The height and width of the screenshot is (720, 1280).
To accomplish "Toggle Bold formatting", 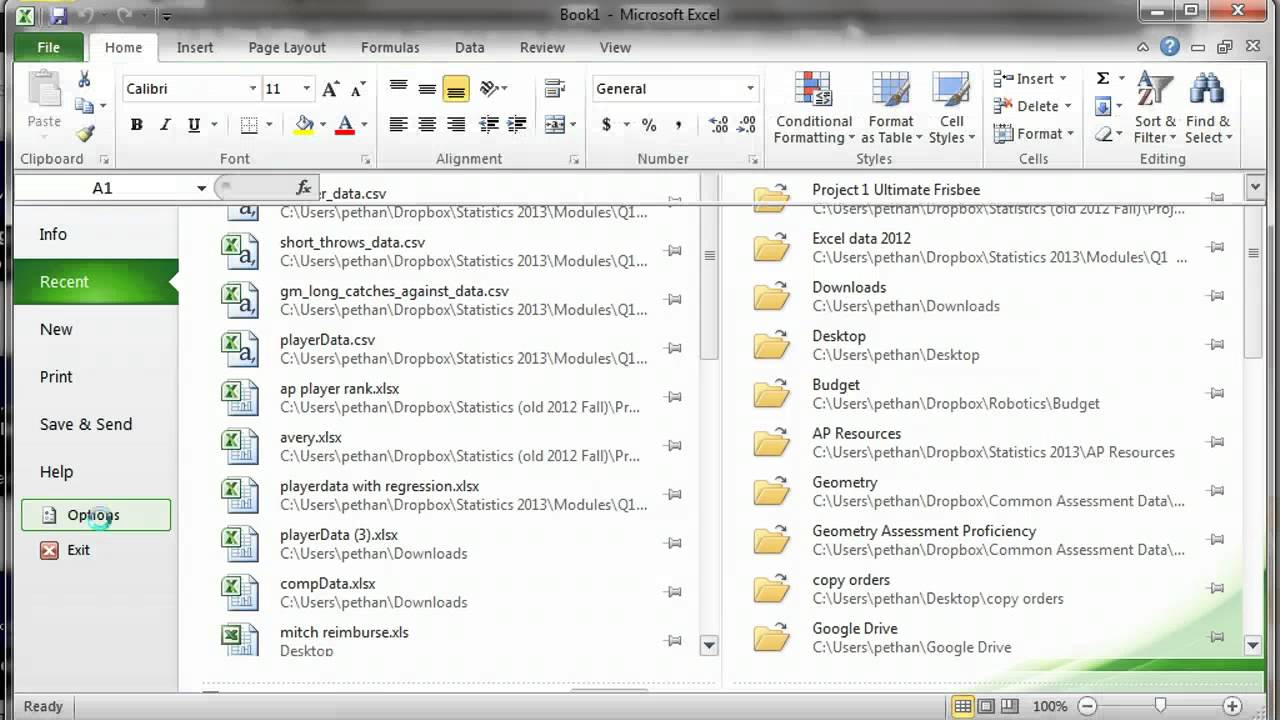I will pyautogui.click(x=136, y=125).
